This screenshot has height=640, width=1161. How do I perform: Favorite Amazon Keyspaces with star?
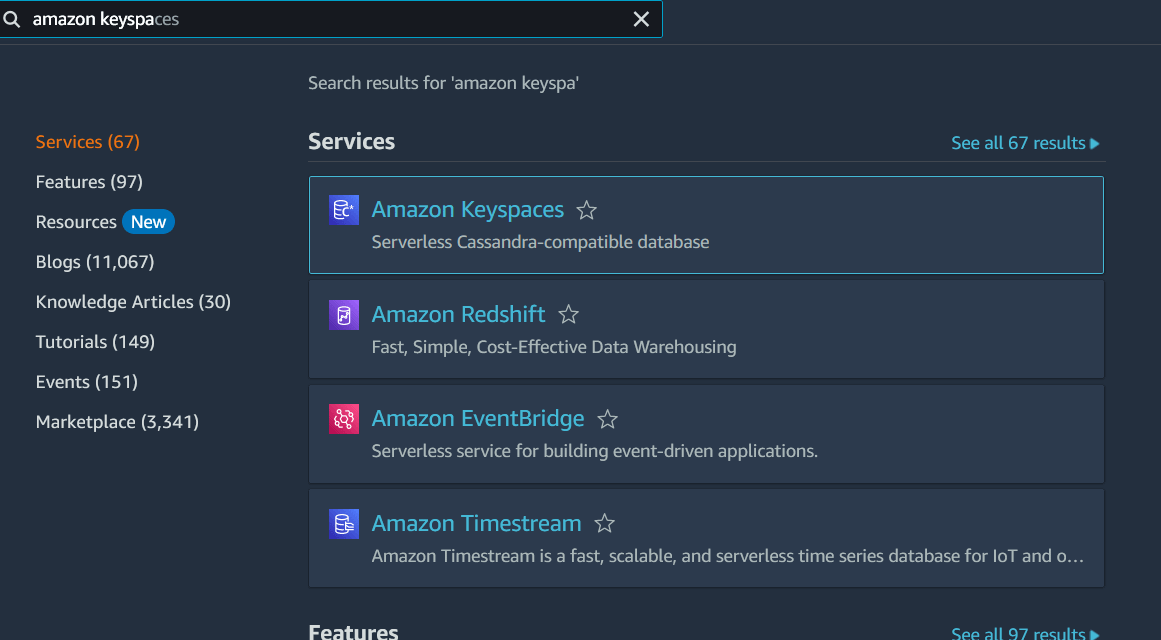(586, 210)
